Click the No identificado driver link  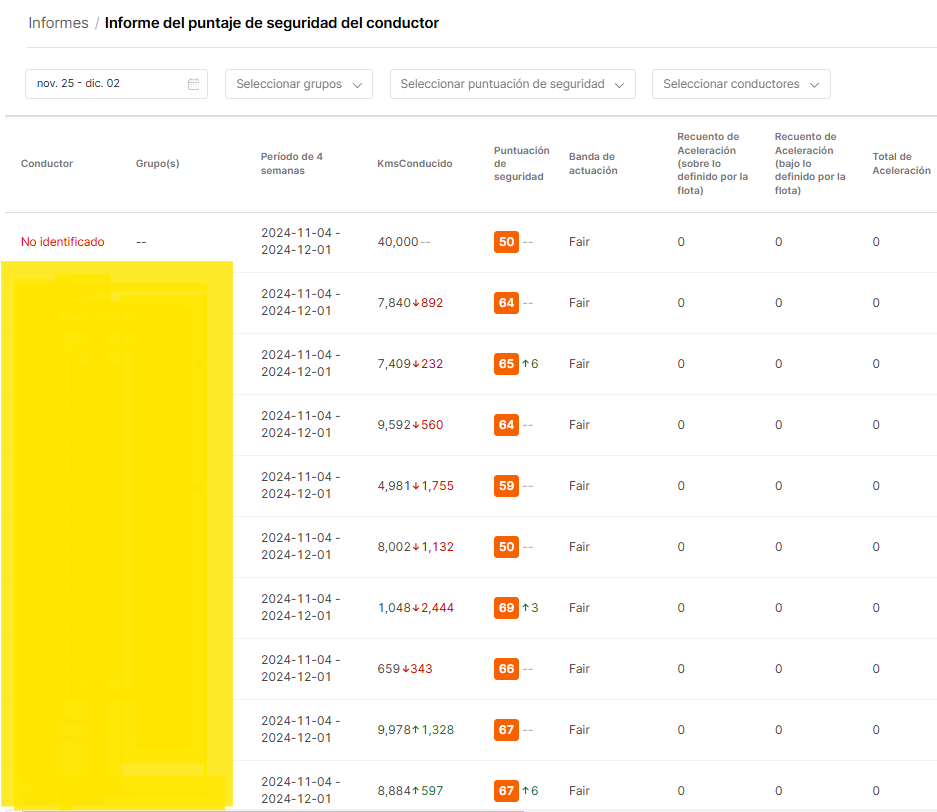[x=63, y=242]
